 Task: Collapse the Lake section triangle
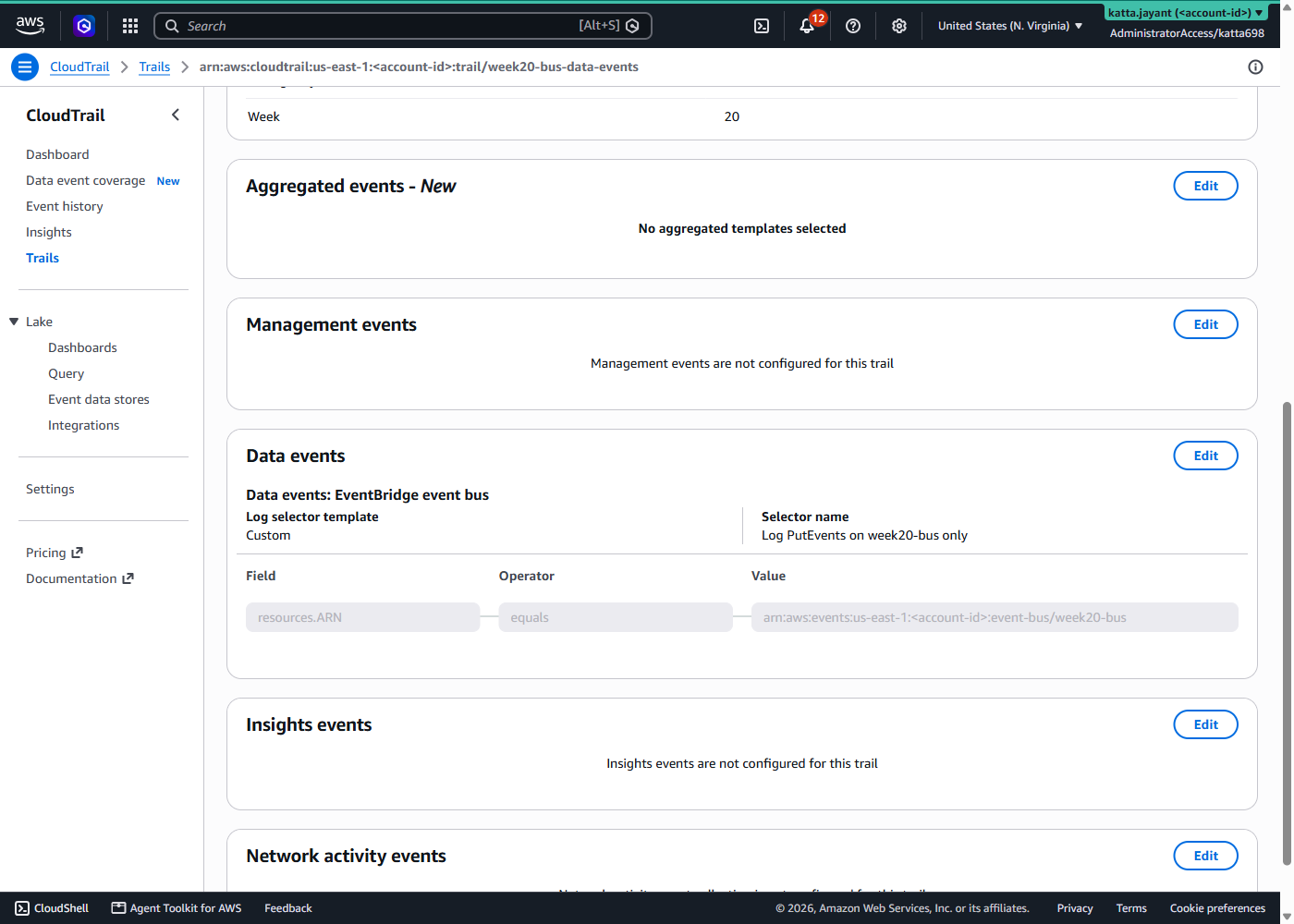click(14, 322)
